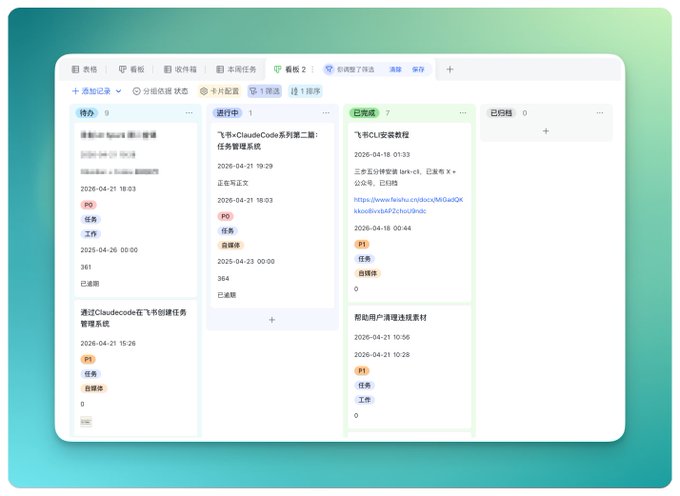Open the 飞书×ClaudeCode系列第二篇 card
The width and height of the screenshot is (680, 496).
point(272,215)
